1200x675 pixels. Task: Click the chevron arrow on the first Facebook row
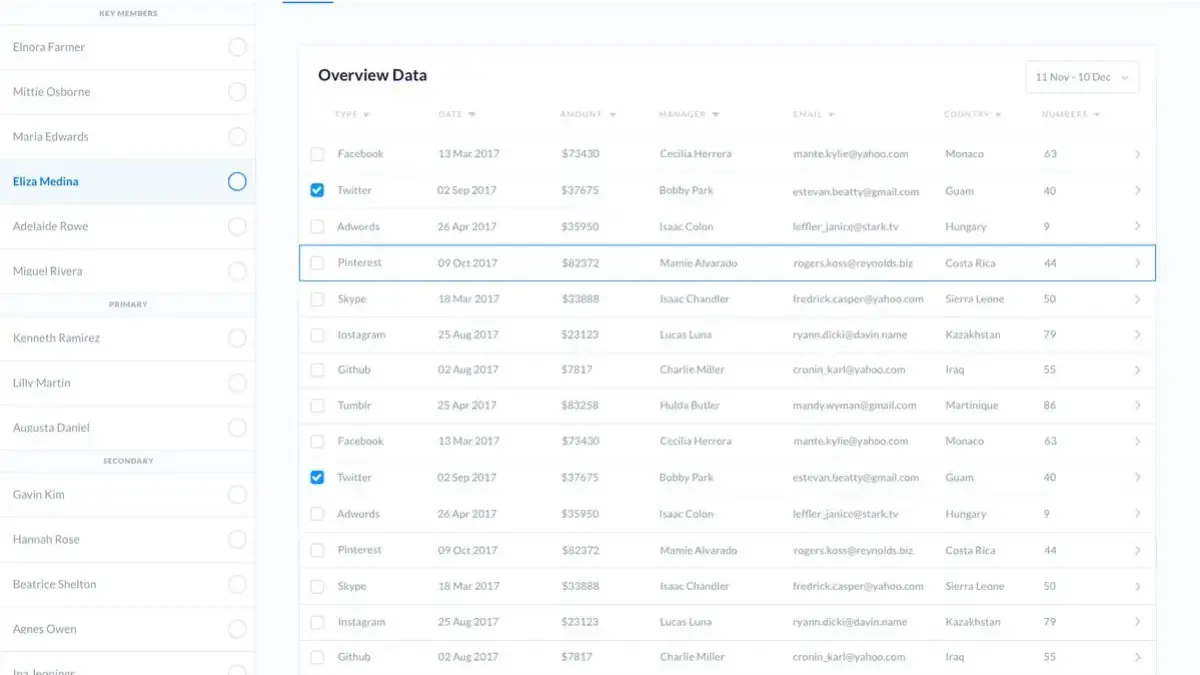[x=1138, y=154]
